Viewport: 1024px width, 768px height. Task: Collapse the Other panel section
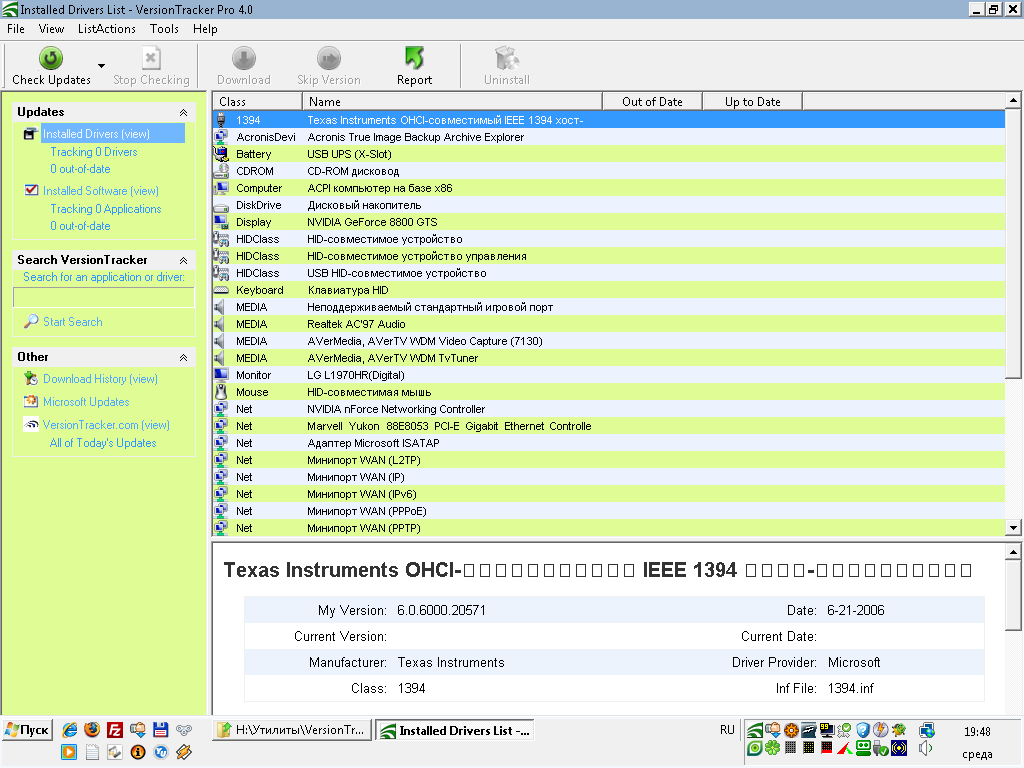184,357
